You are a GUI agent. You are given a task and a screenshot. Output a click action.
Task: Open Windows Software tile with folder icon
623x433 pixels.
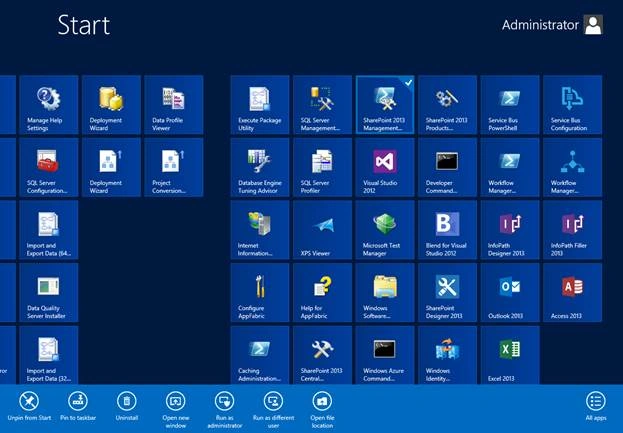(x=385, y=292)
